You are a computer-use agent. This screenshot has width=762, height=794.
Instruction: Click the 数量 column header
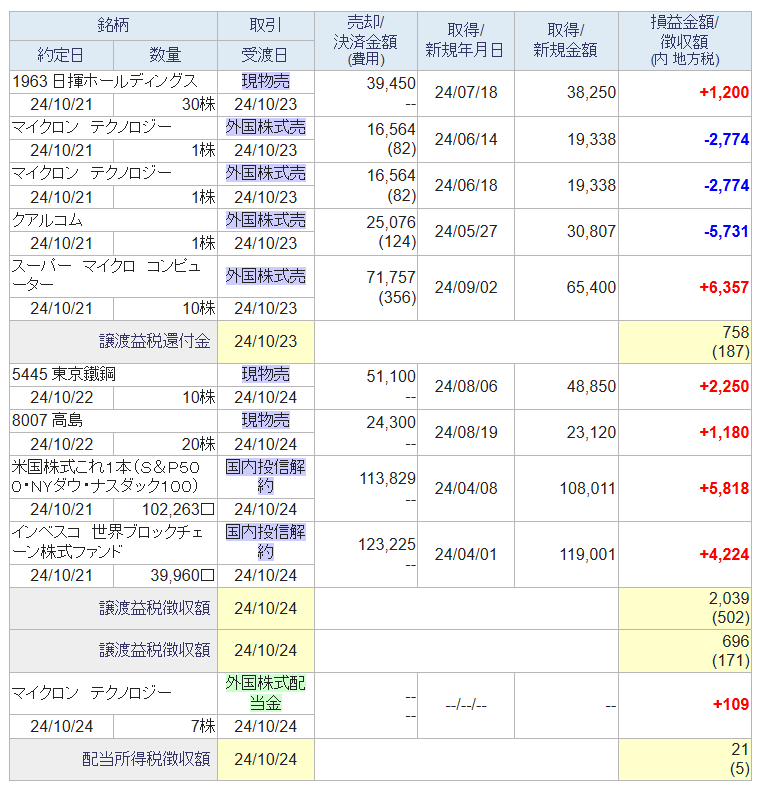(x=166, y=55)
